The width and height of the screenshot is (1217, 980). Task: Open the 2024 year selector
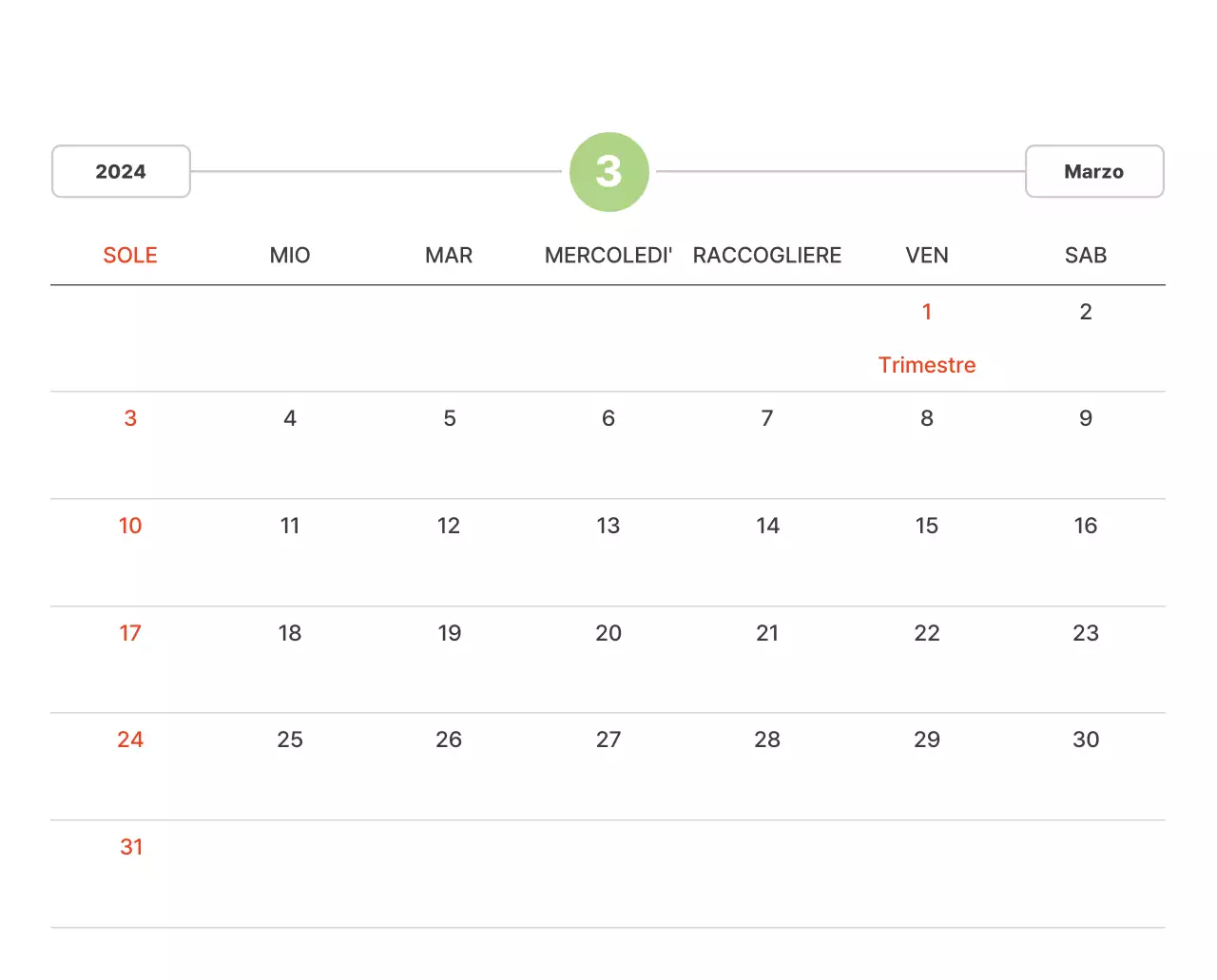tap(121, 172)
